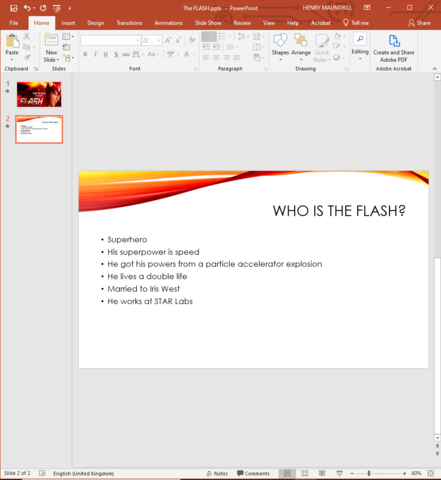Toggle the Notes pane
The height and width of the screenshot is (480, 441).
pos(217,473)
